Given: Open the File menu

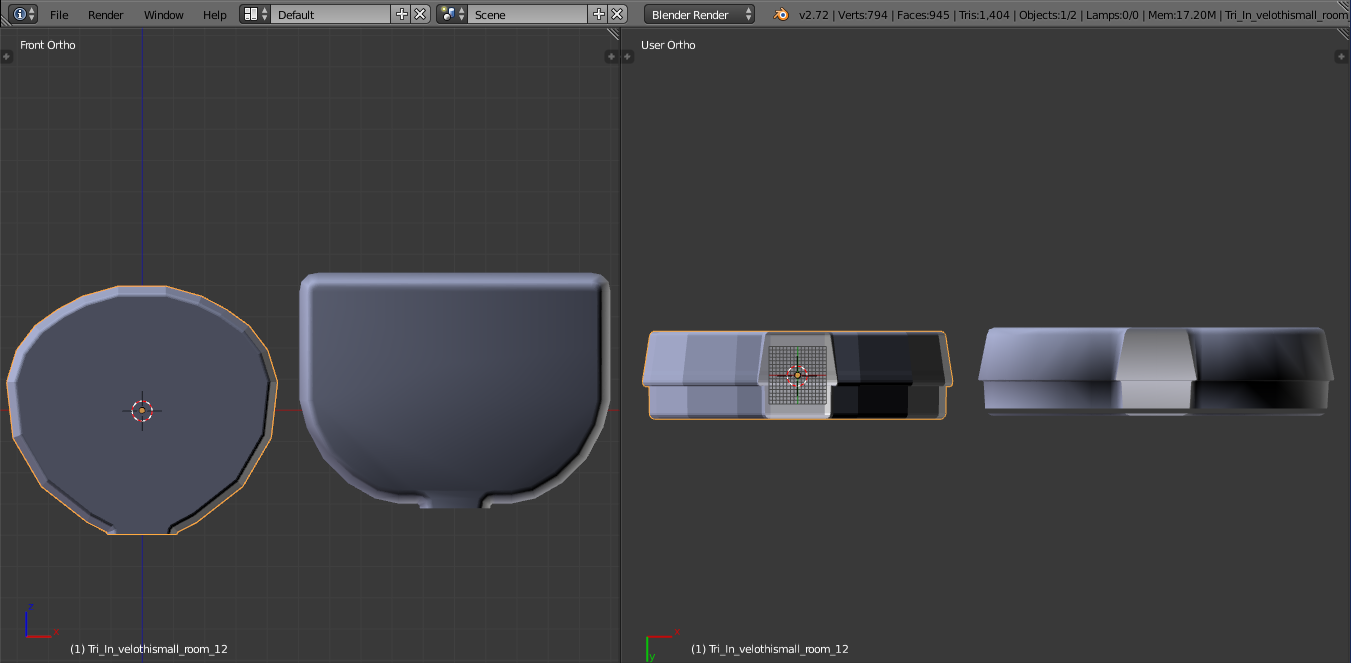Looking at the screenshot, I should coord(59,15).
